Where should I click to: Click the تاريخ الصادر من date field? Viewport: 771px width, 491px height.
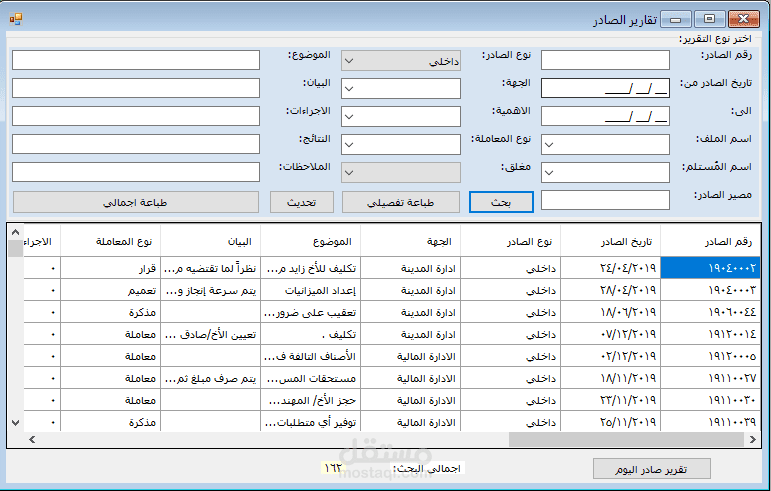coord(605,88)
